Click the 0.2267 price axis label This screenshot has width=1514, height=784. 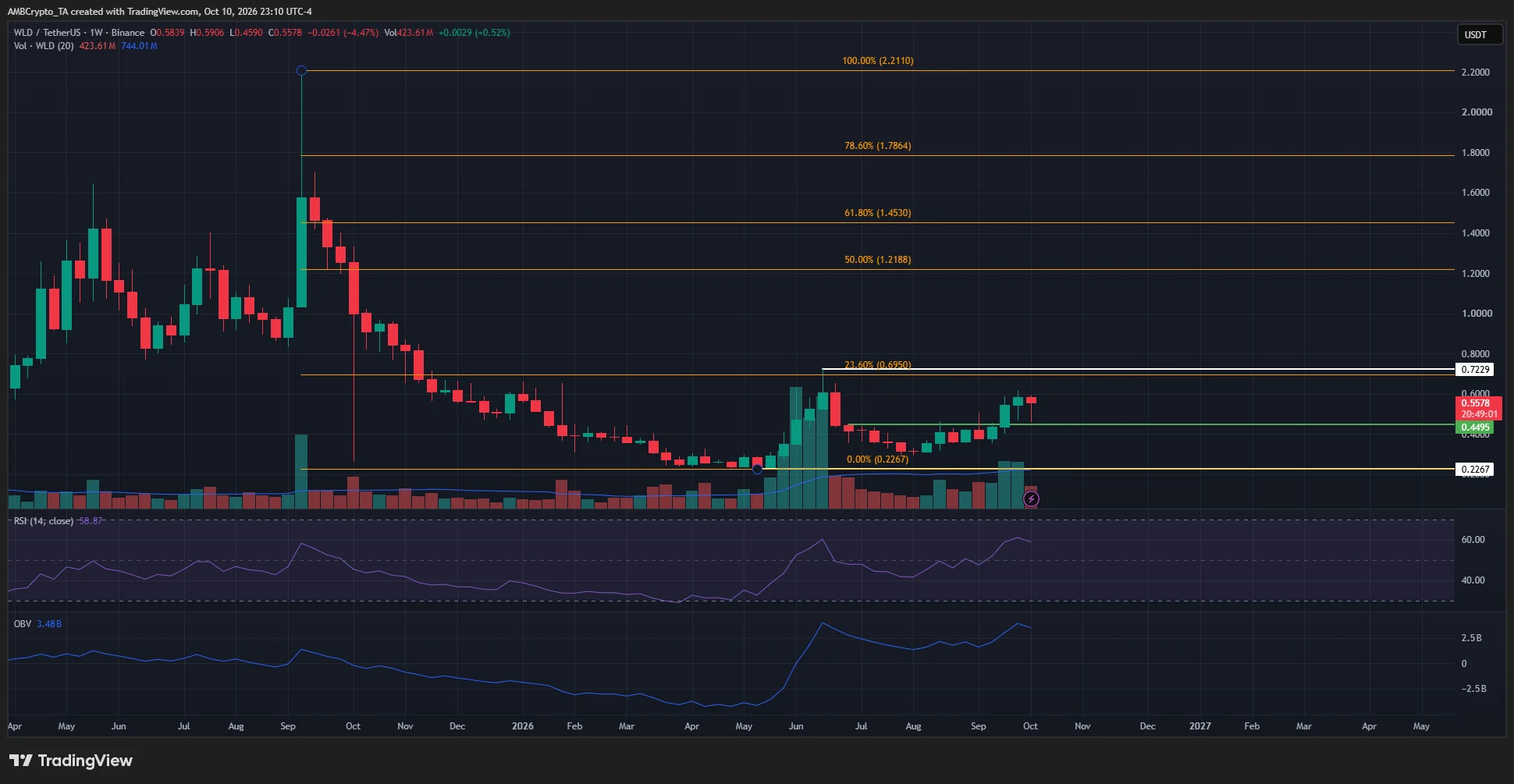[x=1475, y=470]
